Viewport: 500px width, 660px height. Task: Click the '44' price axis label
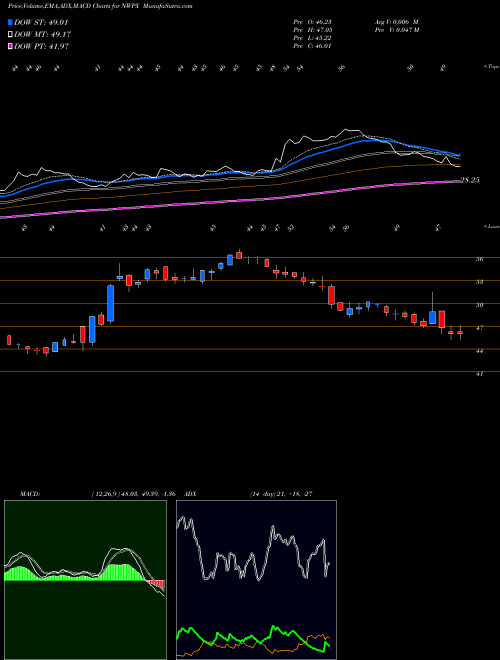pos(479,350)
